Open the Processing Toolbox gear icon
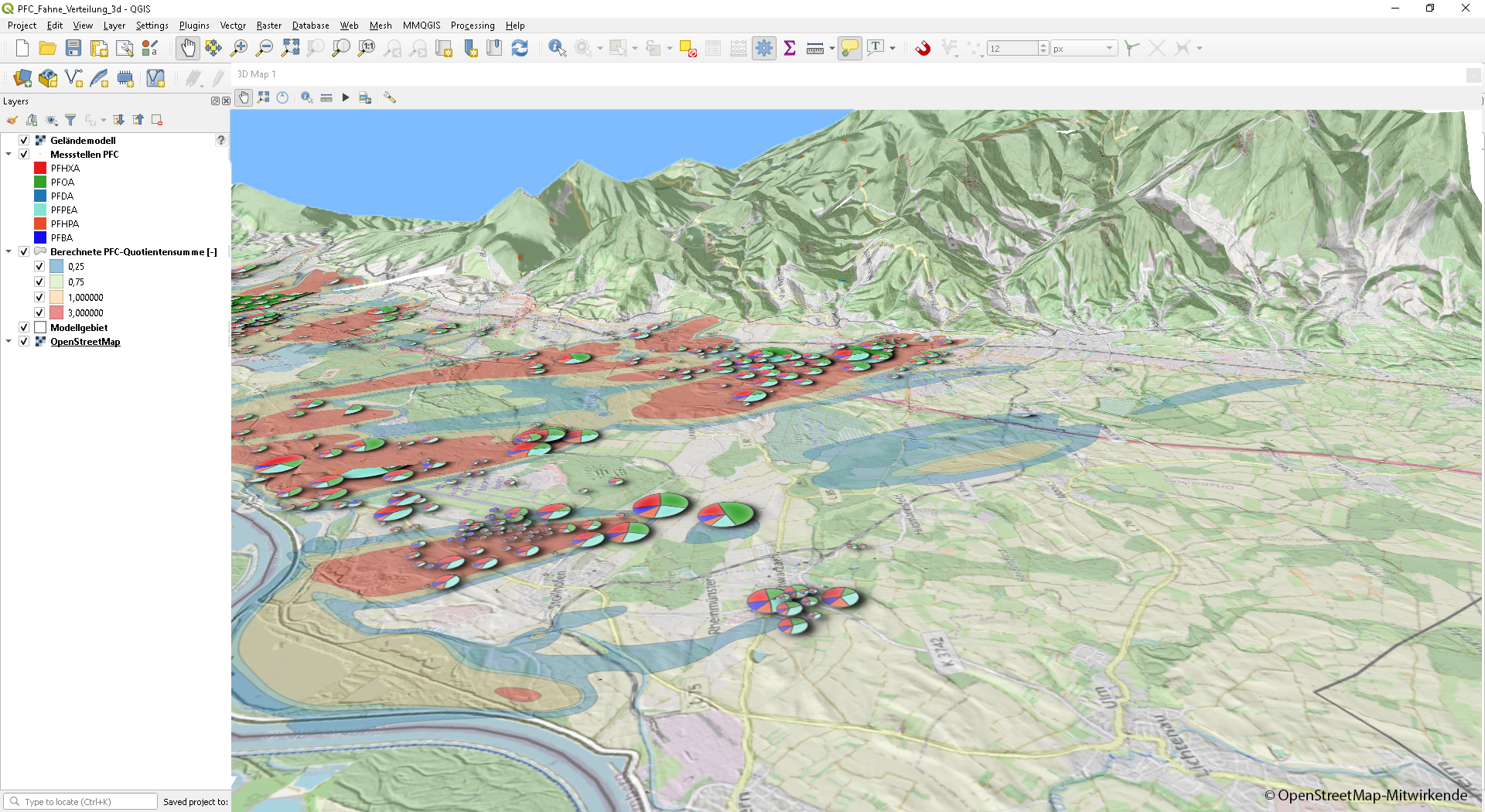Image resolution: width=1485 pixels, height=812 pixels. 764,48
